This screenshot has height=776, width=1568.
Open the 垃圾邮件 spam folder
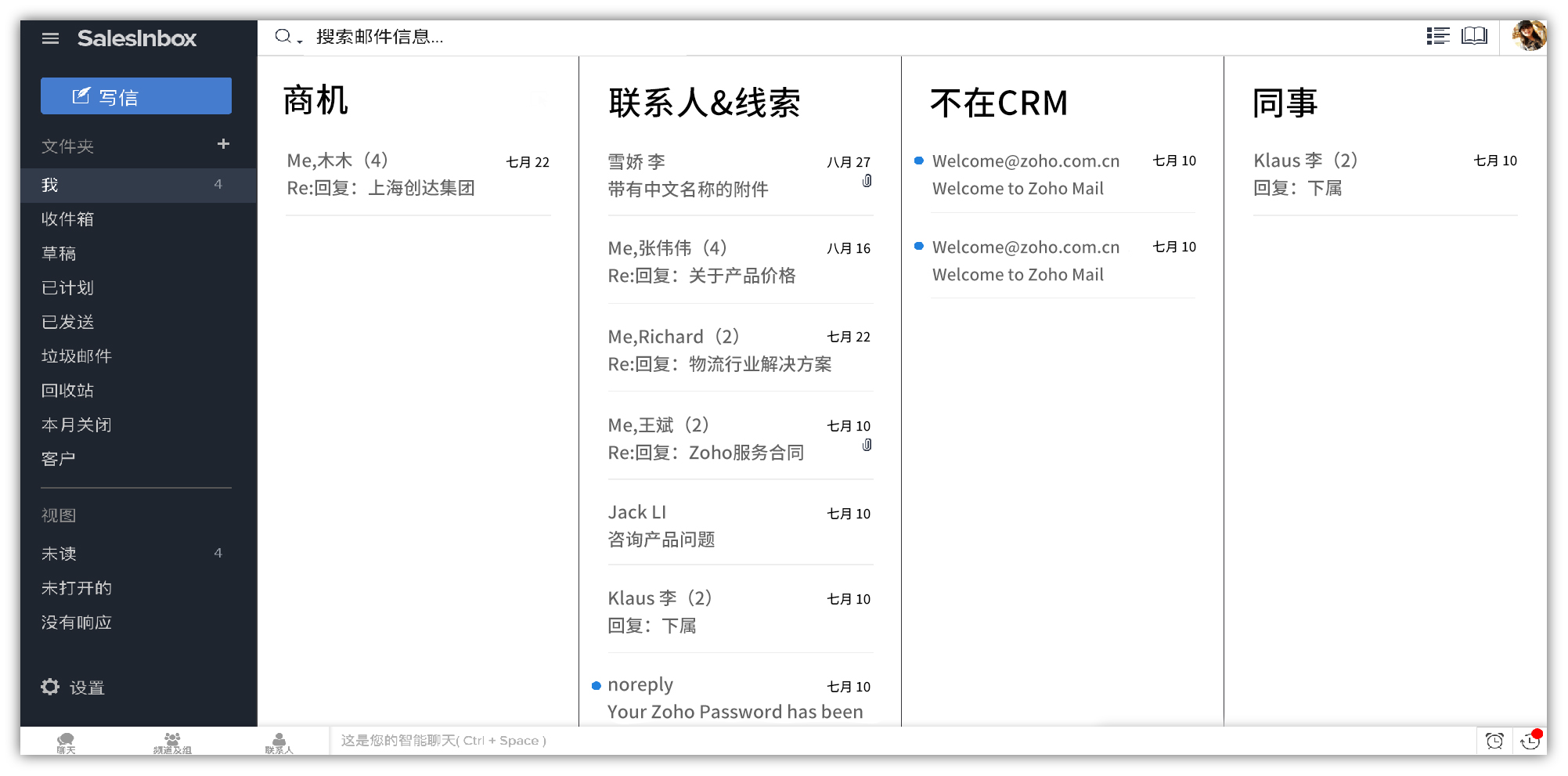pos(76,356)
